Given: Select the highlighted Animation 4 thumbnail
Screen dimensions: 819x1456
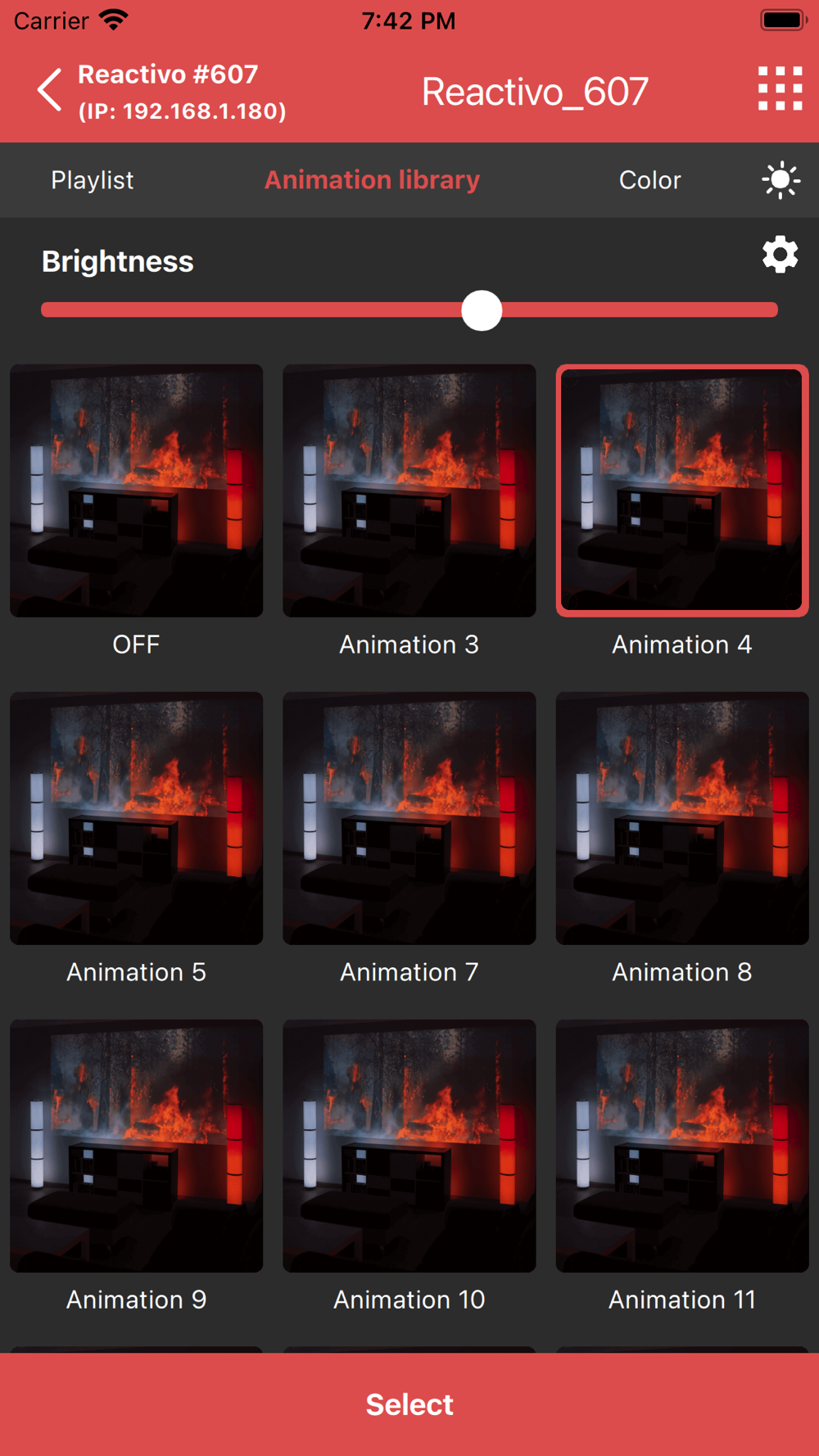Looking at the screenshot, I should click(x=682, y=491).
